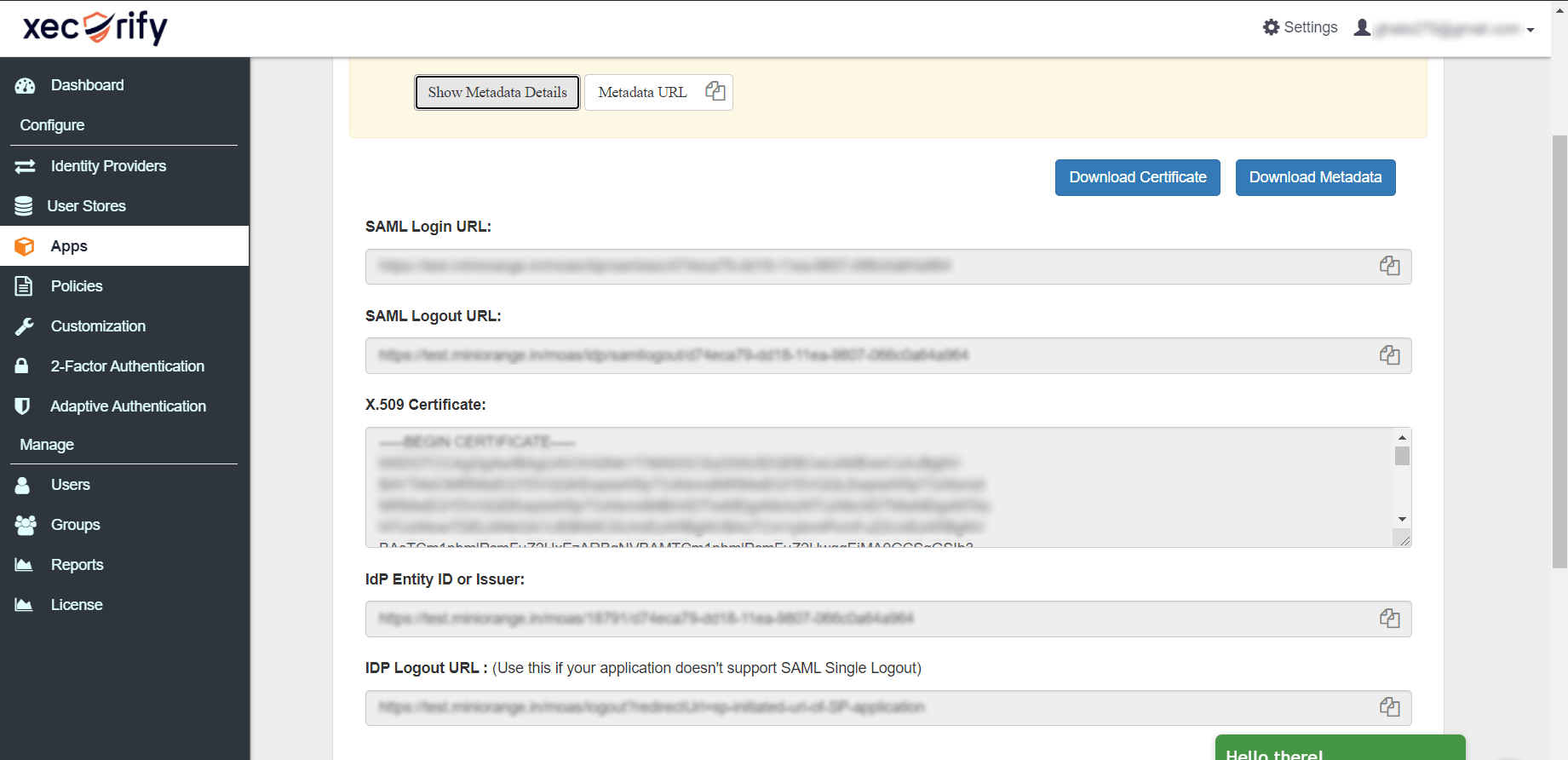Download the certificate file
The height and width of the screenshot is (760, 1568).
[x=1138, y=177]
